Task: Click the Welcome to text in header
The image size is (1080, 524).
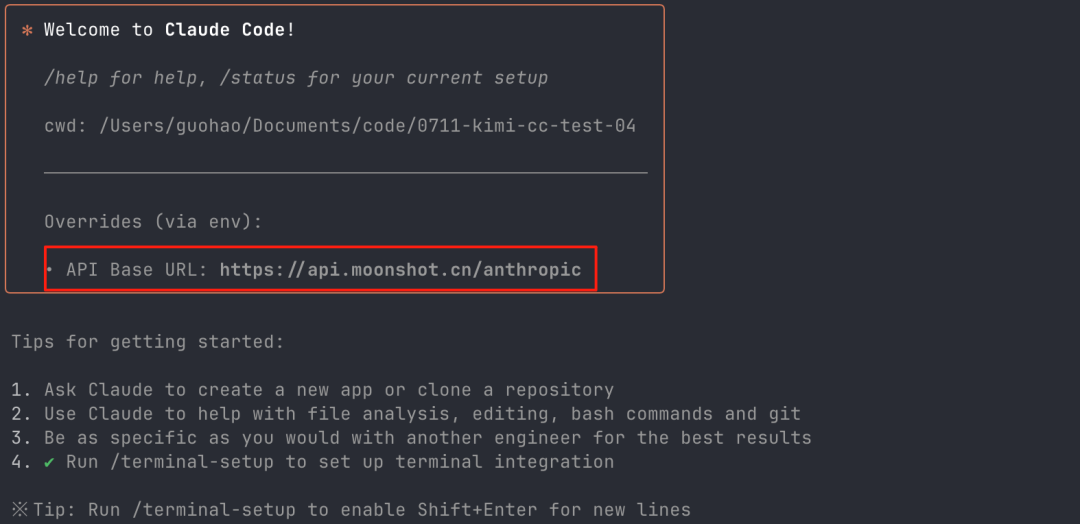Action: [98, 30]
